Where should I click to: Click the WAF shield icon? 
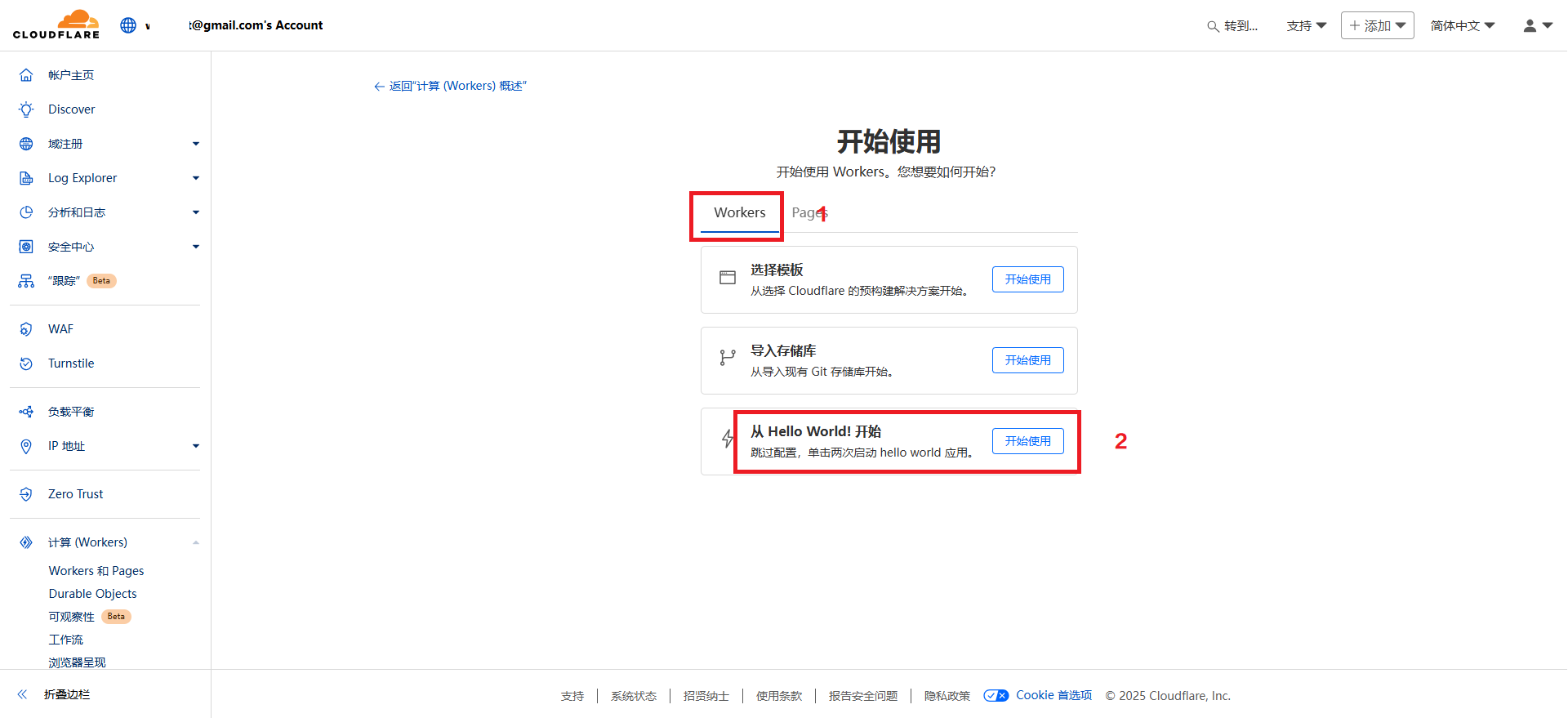(26, 329)
